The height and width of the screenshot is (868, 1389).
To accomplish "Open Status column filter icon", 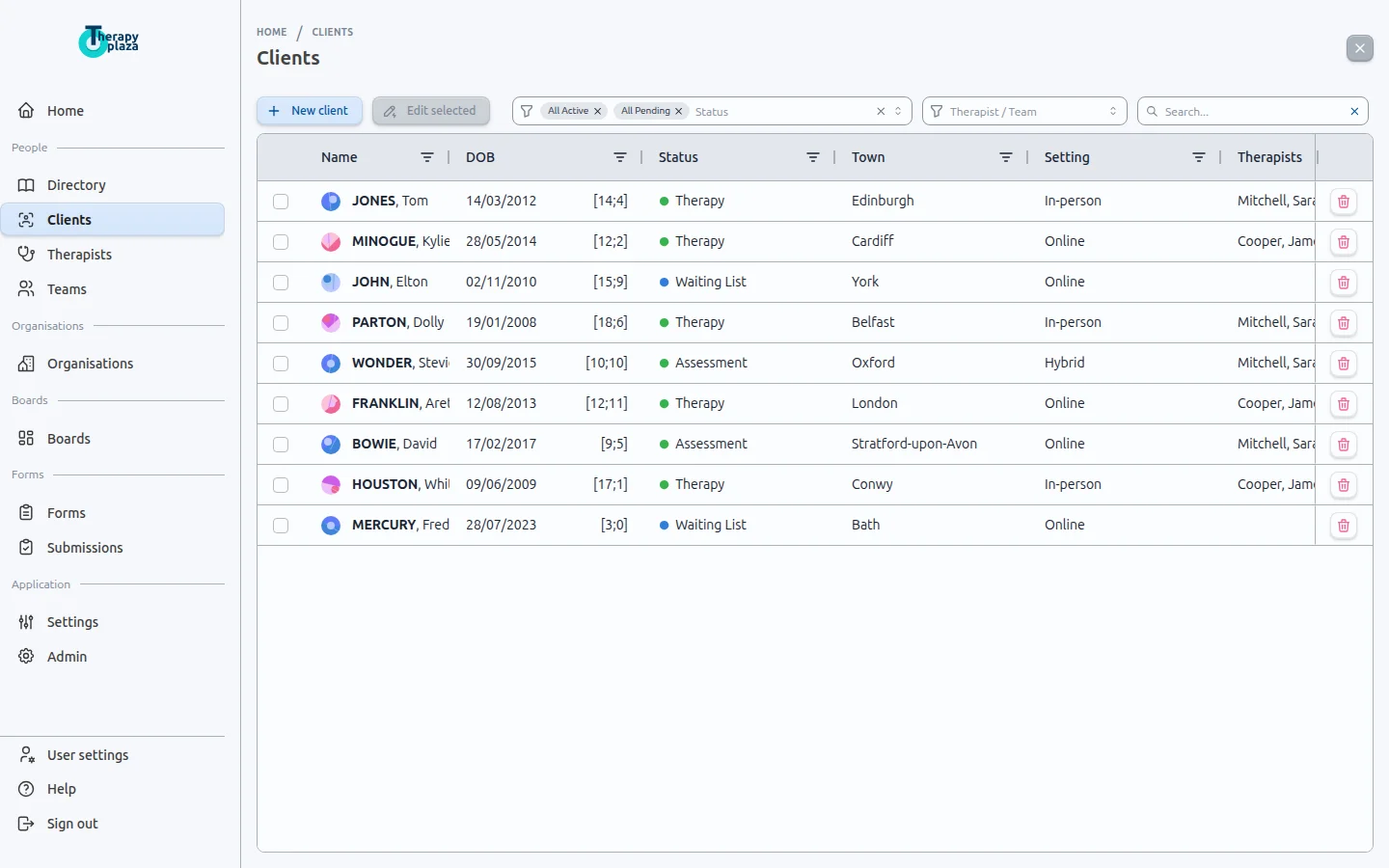I will 813,157.
